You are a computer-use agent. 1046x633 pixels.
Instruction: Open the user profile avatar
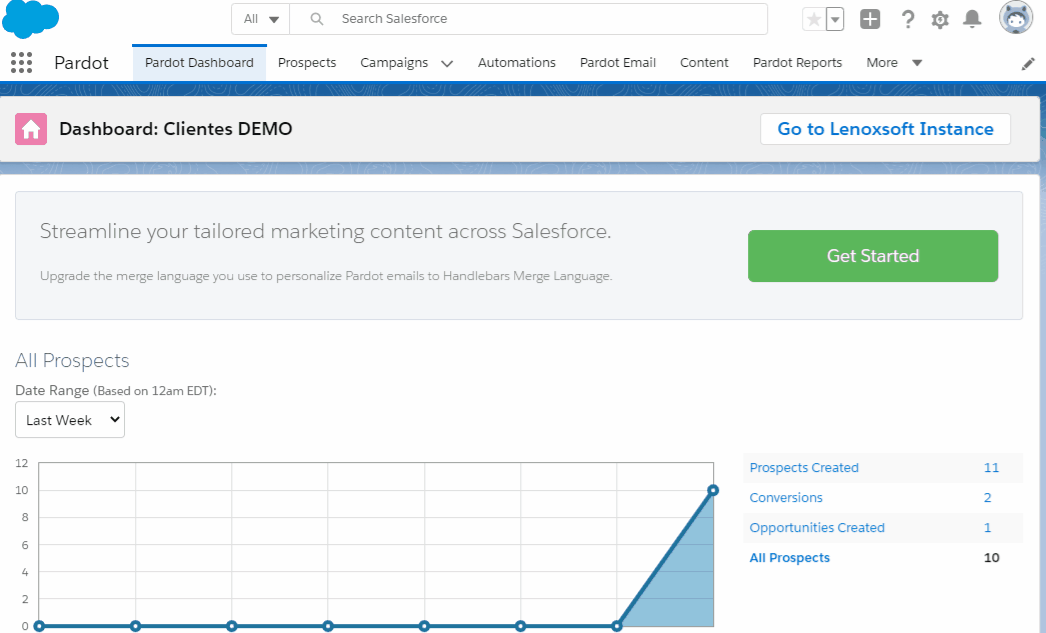point(1015,17)
